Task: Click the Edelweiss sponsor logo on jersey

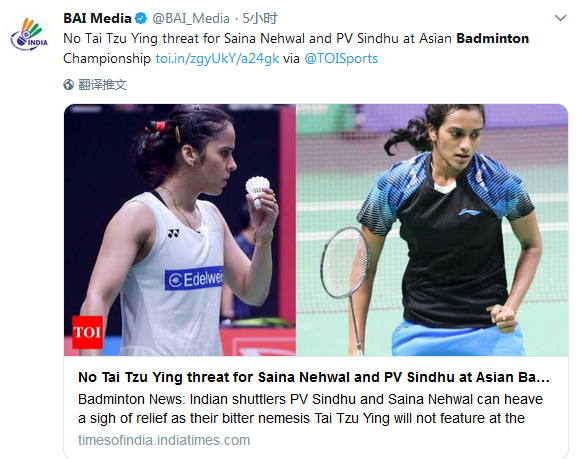Action: click(194, 279)
